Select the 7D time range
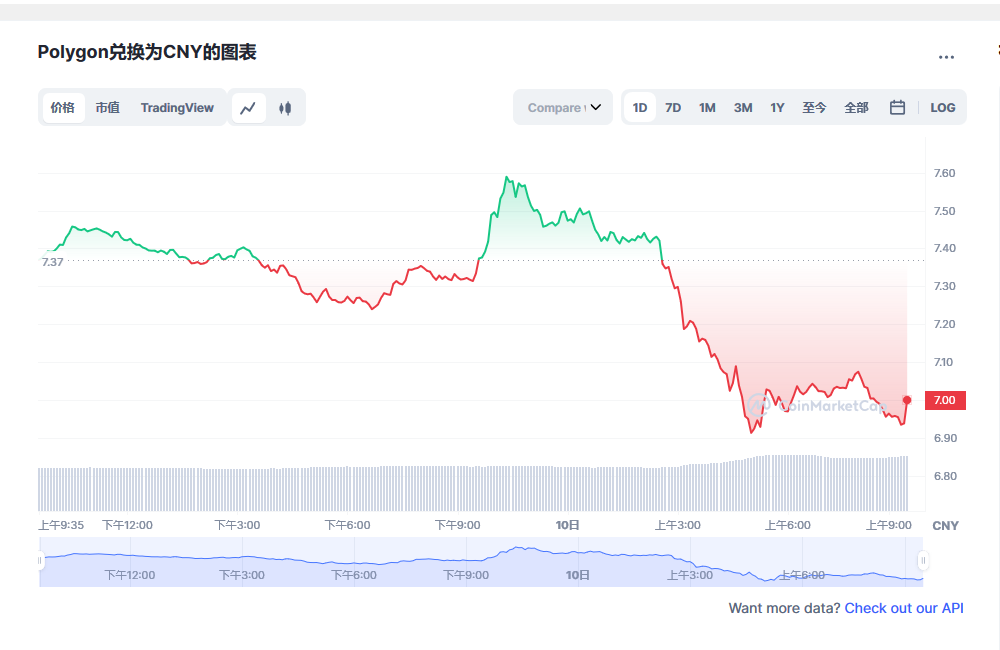 point(673,108)
